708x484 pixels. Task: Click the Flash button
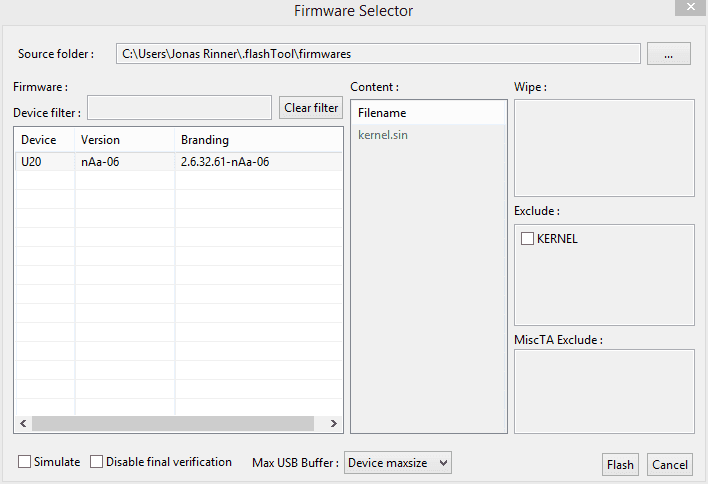pos(620,465)
